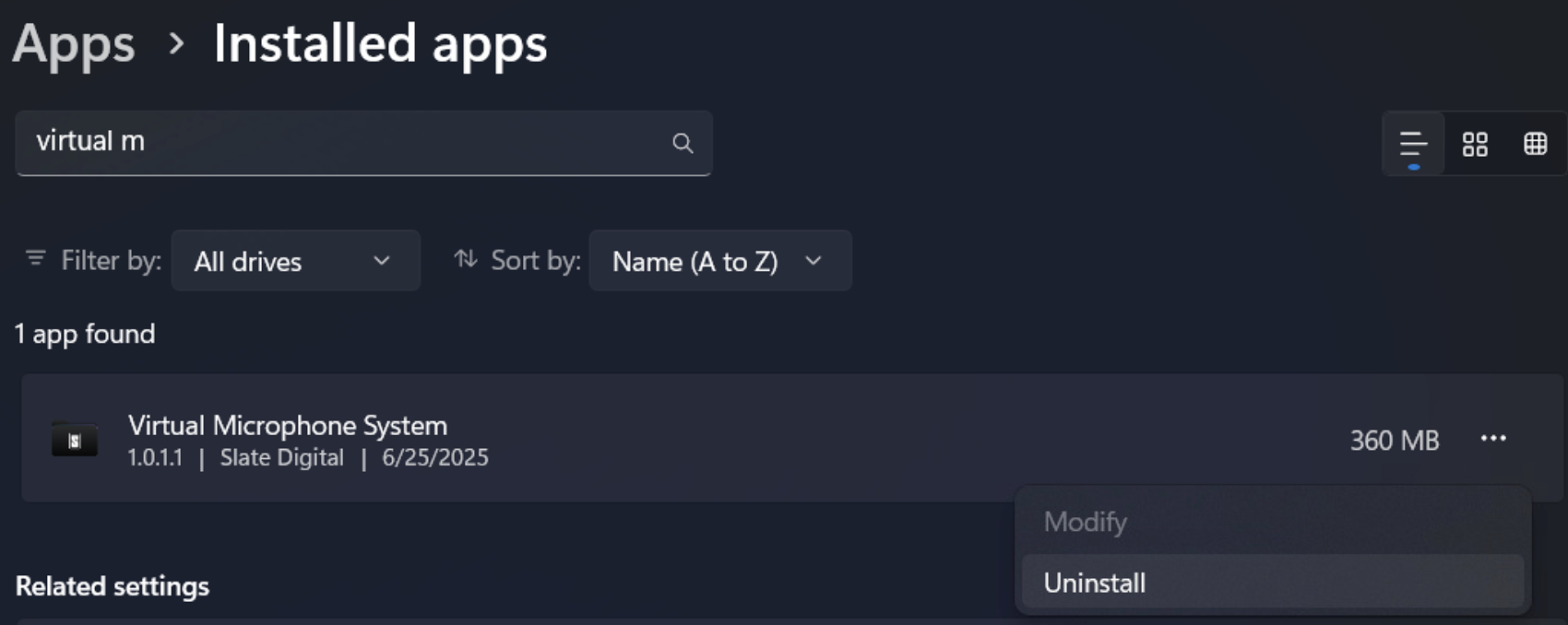
Task: Click the search magnifier icon
Action: click(683, 143)
